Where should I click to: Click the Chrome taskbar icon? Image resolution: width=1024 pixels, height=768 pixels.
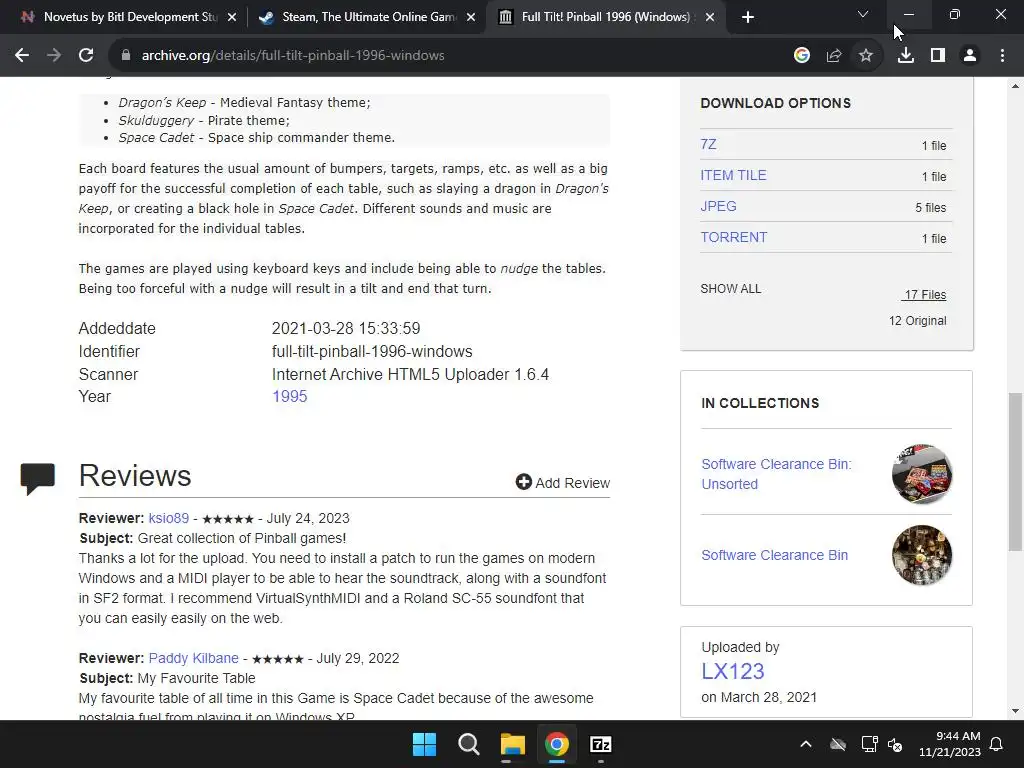point(556,744)
